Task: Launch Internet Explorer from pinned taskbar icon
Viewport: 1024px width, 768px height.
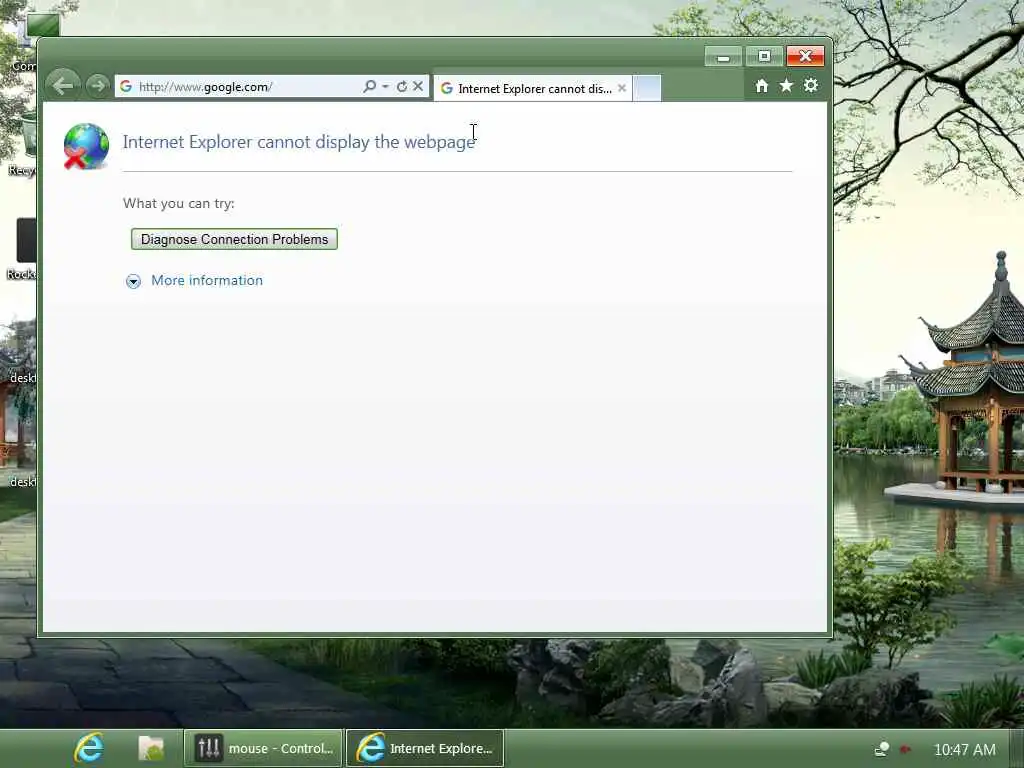Action: click(x=88, y=748)
